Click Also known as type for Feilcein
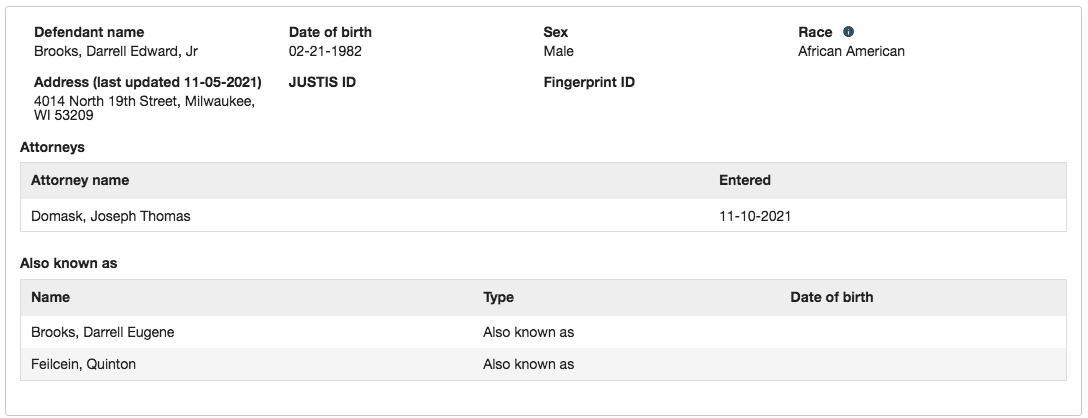Image resolution: width=1088 pixels, height=418 pixels. tap(529, 365)
